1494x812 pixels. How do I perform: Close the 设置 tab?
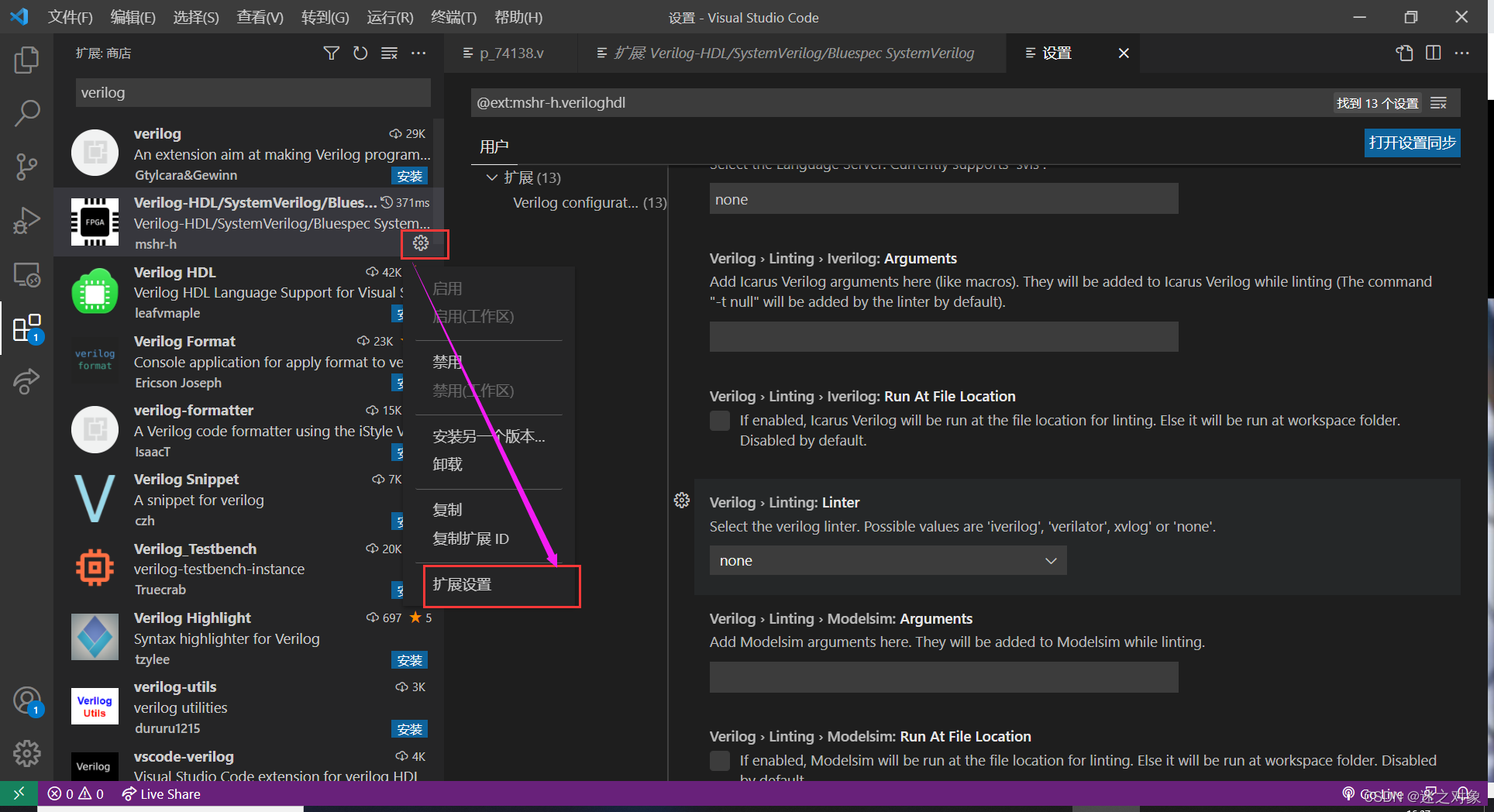1124,53
